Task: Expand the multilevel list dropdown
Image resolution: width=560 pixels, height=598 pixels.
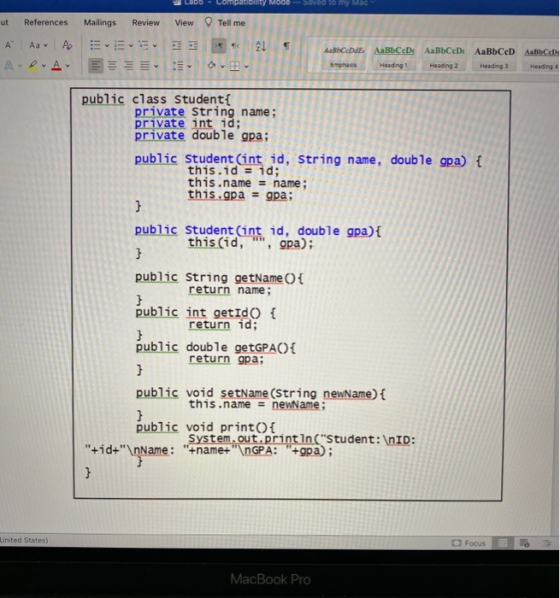Action: (x=155, y=46)
